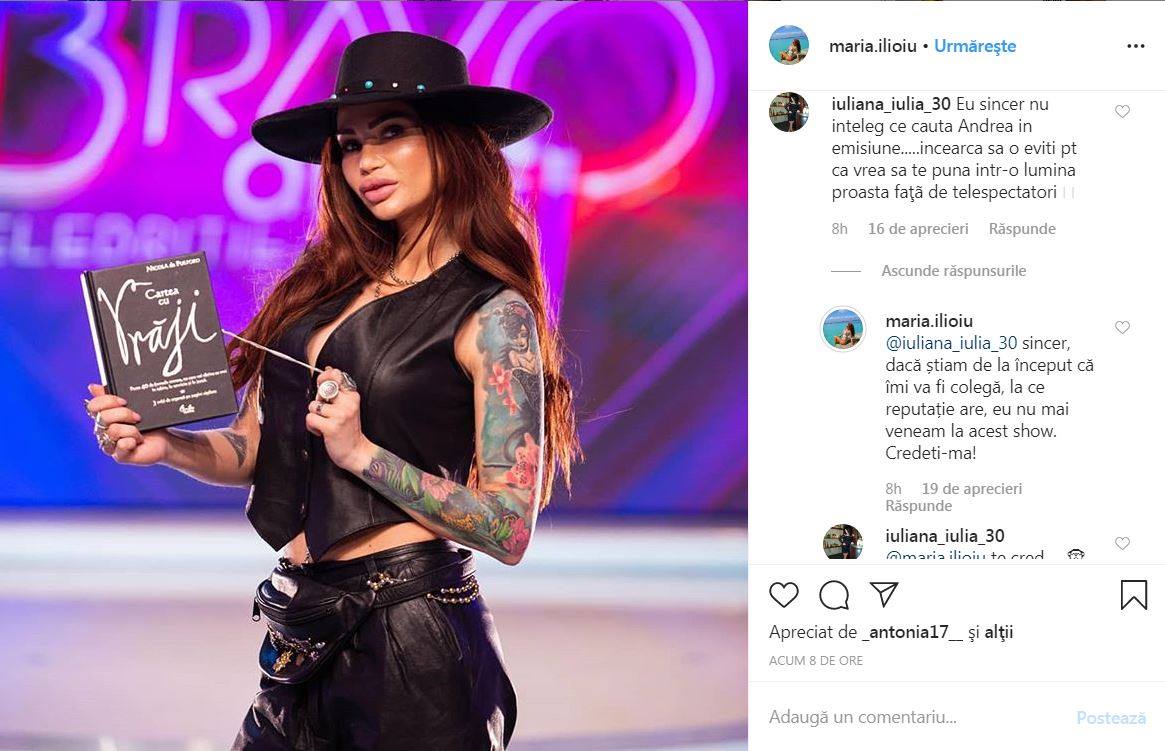This screenshot has width=1165, height=751.
Task: Like iuliana_iulia_30's second reply
Action: click(1122, 544)
